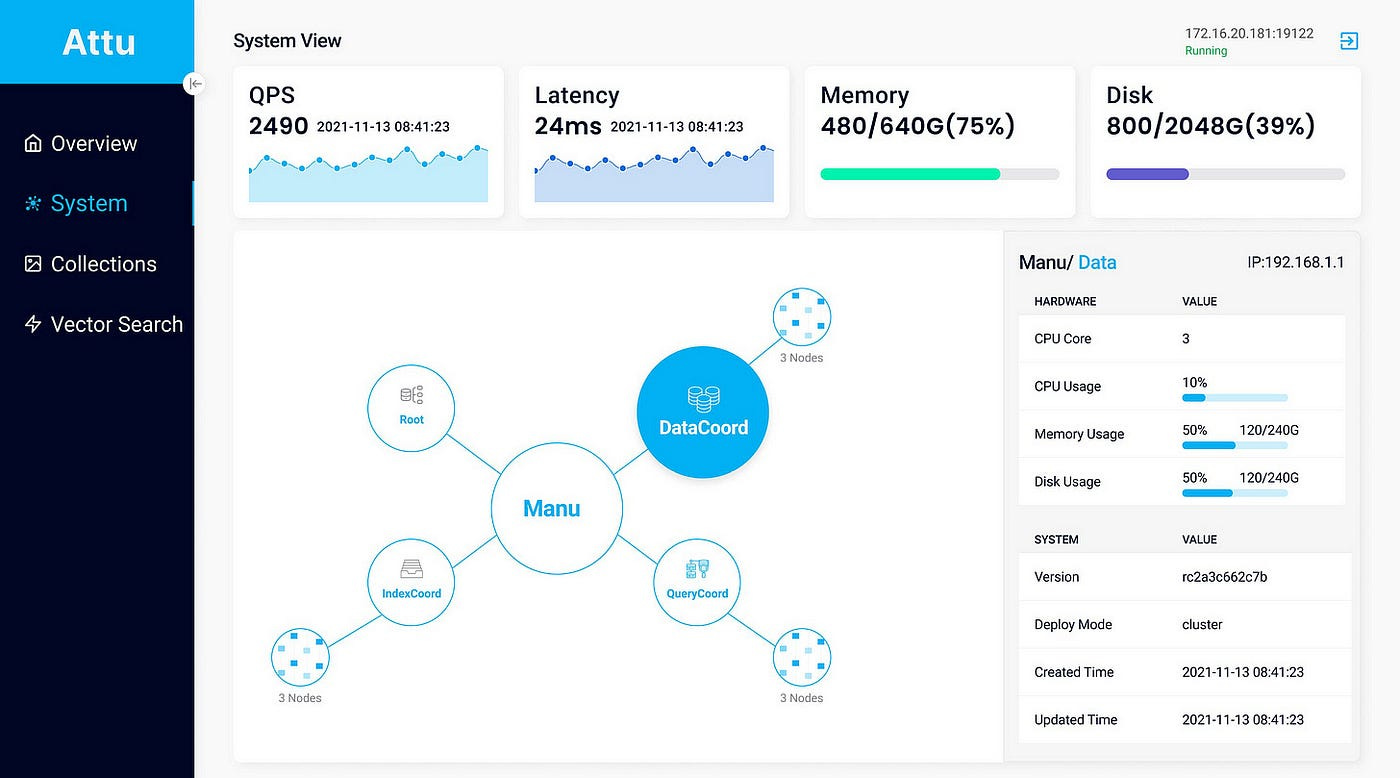Select the Manu tab in the node panel
1400x778 pixels.
point(1043,262)
